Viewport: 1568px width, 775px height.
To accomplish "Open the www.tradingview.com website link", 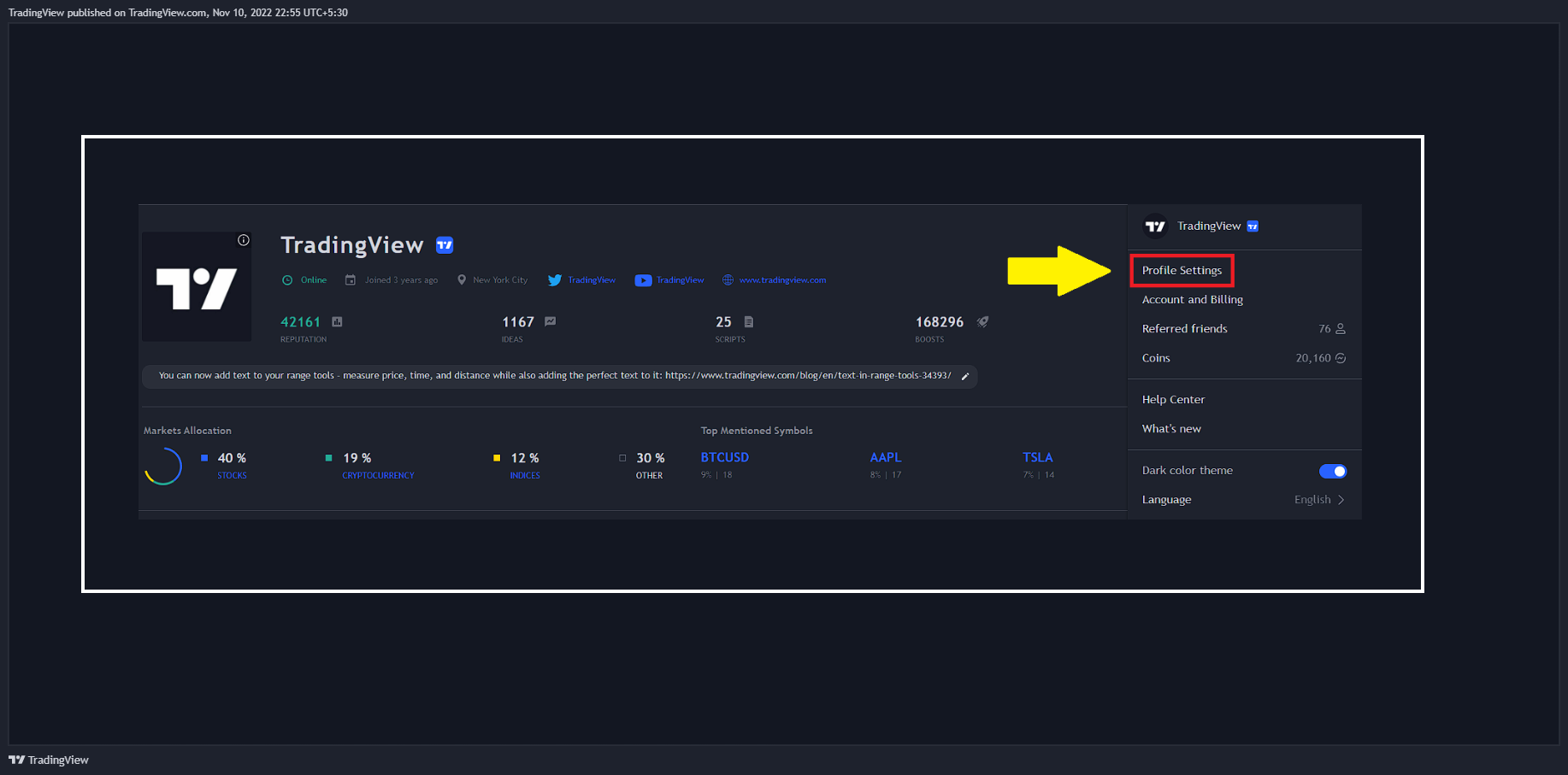I will pyautogui.click(x=783, y=280).
